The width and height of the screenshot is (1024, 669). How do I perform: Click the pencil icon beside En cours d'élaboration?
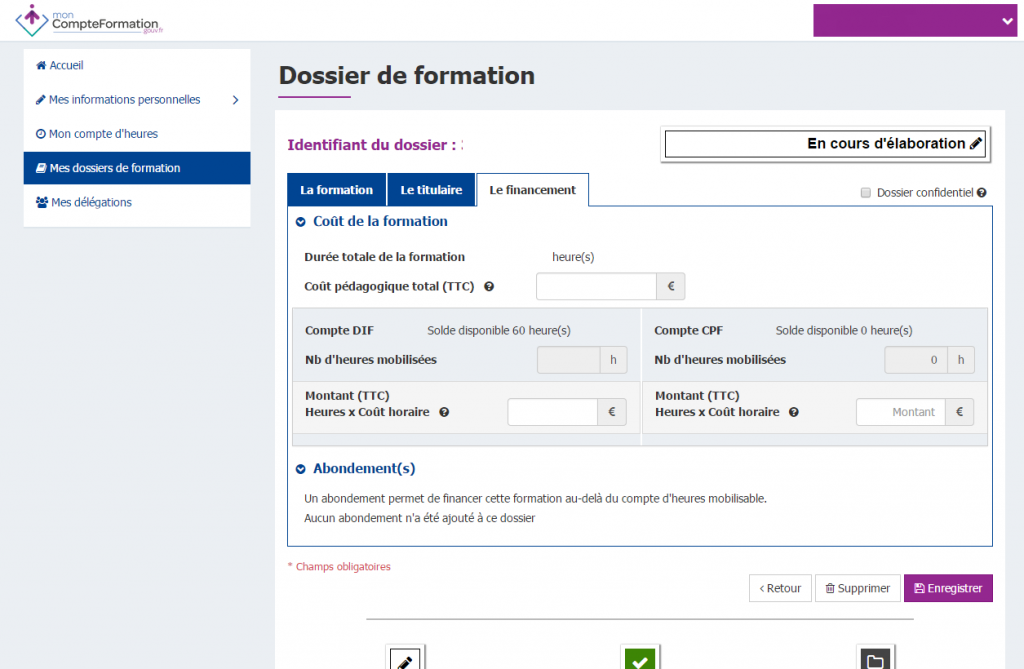click(976, 144)
